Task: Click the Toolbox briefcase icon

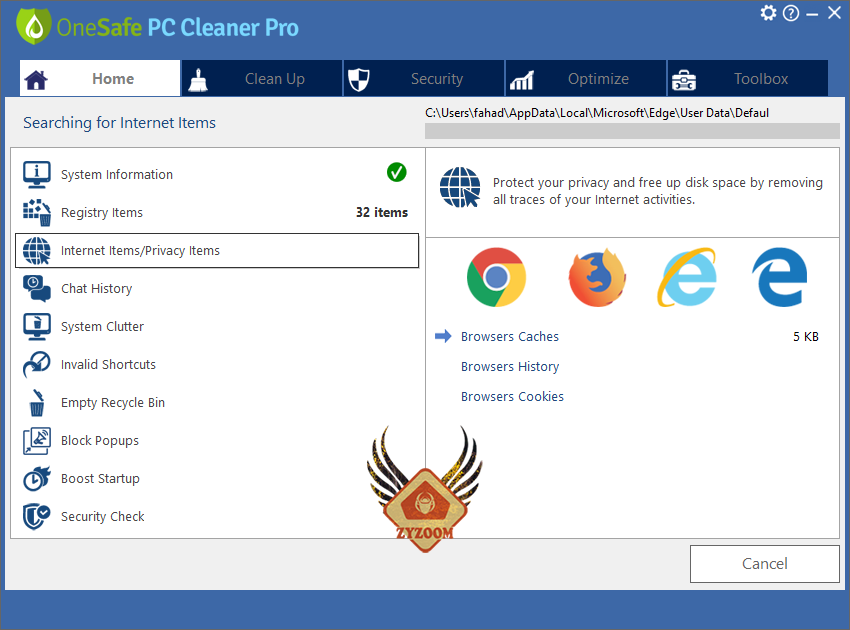Action: 684,80
